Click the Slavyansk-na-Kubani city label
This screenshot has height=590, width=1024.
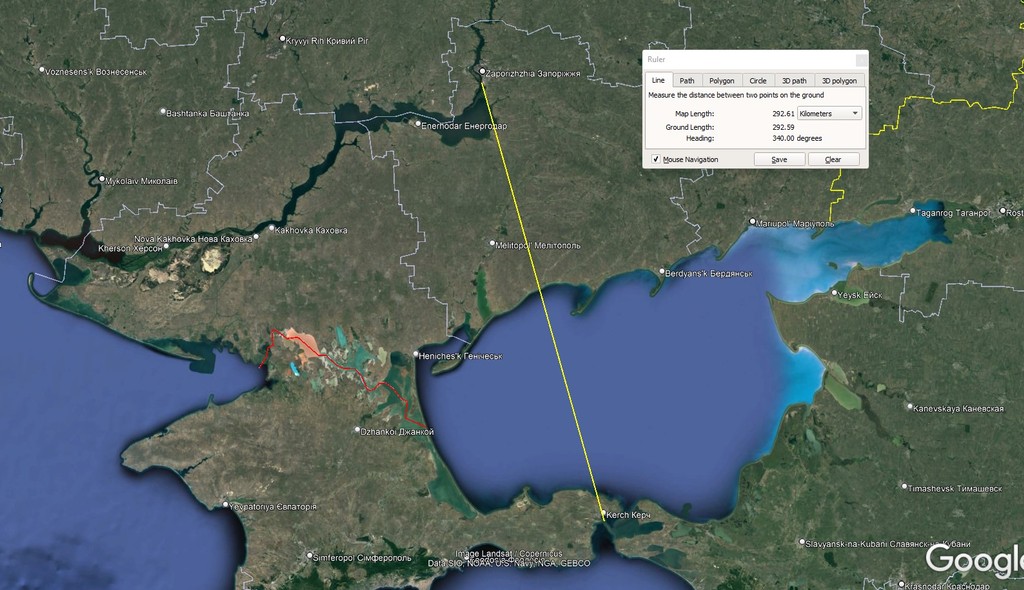pos(888,544)
